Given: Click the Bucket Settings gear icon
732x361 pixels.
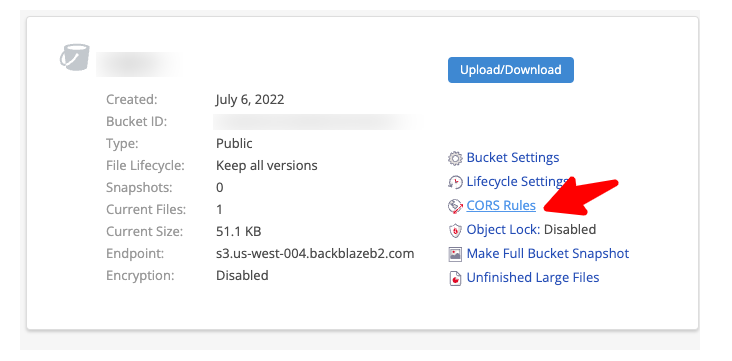Looking at the screenshot, I should 455,158.
